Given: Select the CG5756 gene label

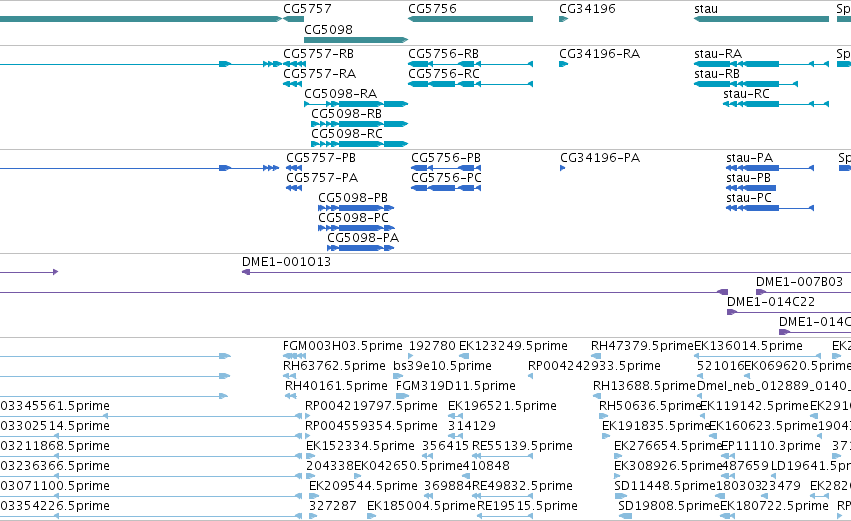Looking at the screenshot, I should (x=433, y=9).
